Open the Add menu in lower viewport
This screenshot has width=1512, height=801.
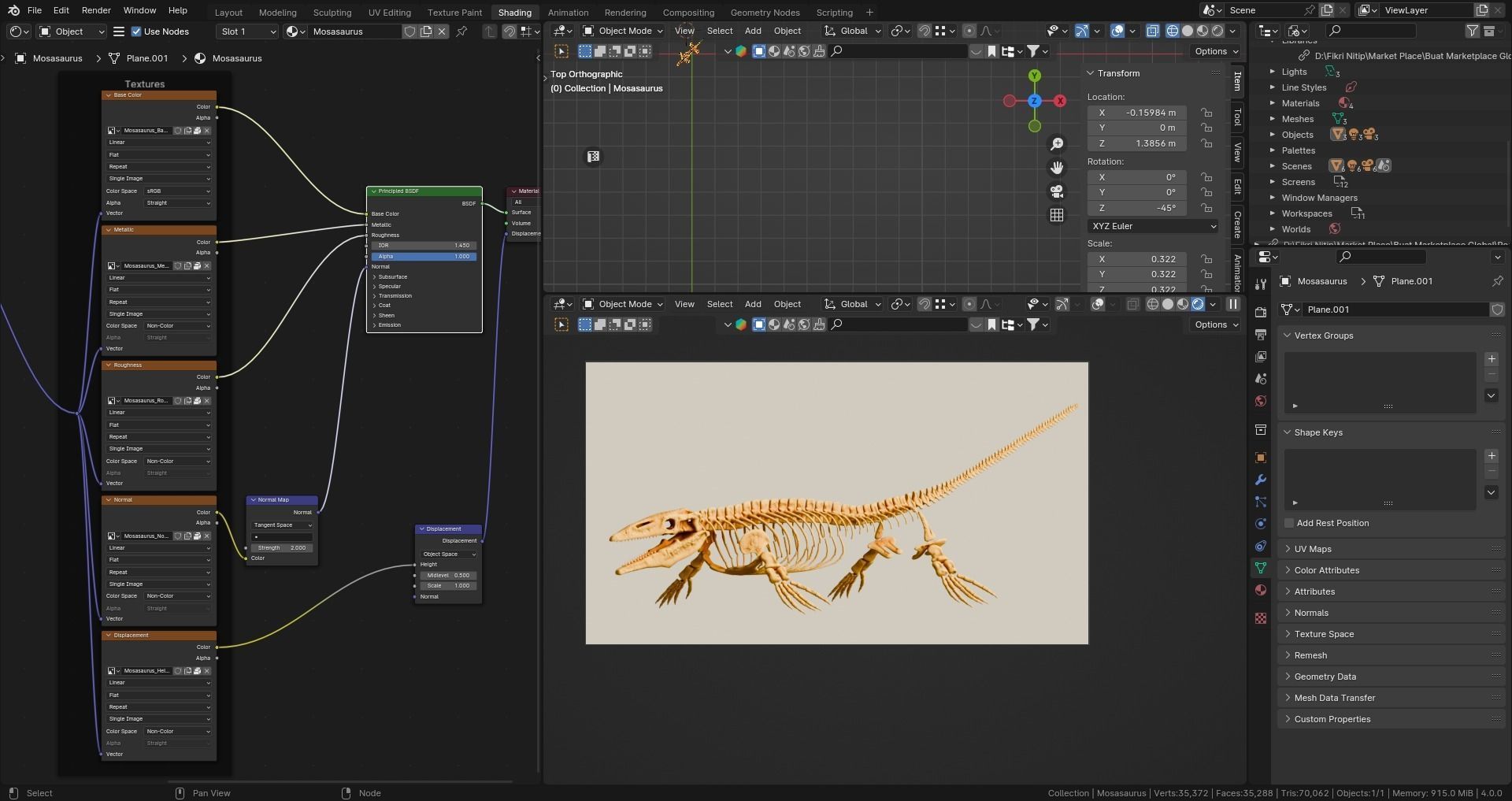click(x=753, y=304)
